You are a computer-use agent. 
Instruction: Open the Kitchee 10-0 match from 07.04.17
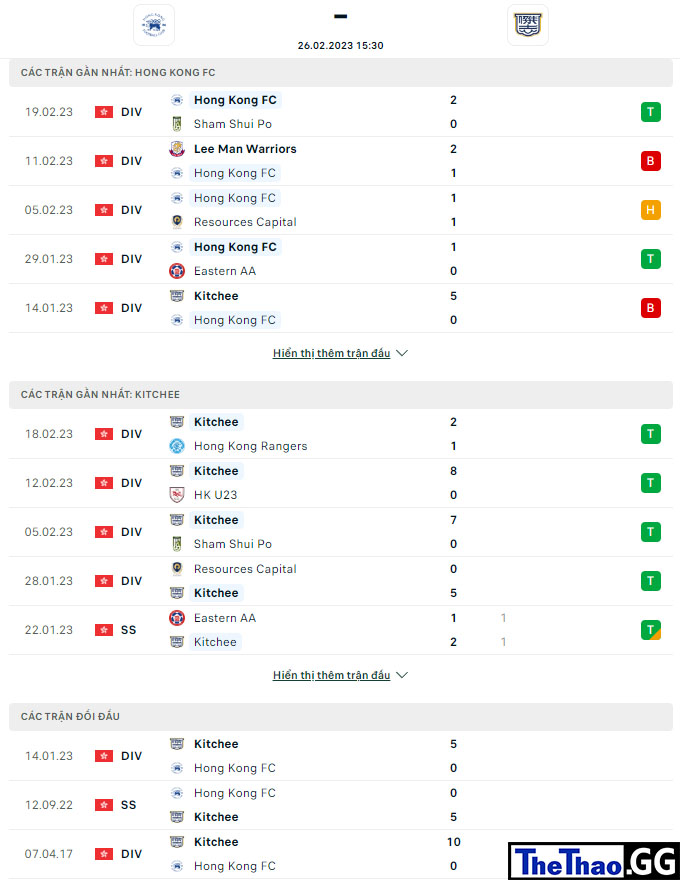coord(341,854)
